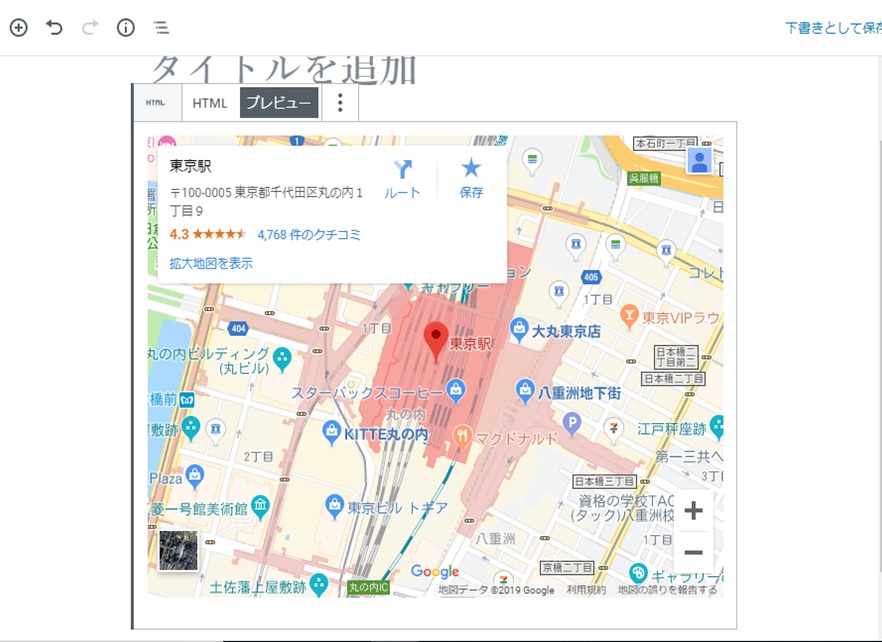The width and height of the screenshot is (882, 642).
Task: Click the タイトルを追加 title field
Action: click(x=284, y=70)
